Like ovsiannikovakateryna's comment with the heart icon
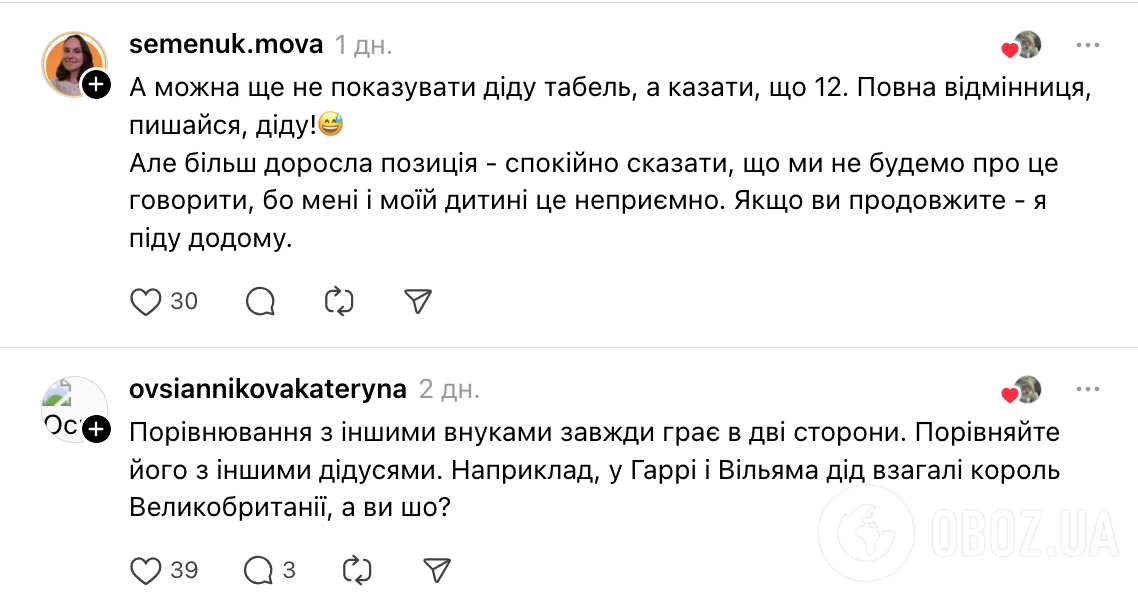This screenshot has height=598, width=1138. (146, 569)
